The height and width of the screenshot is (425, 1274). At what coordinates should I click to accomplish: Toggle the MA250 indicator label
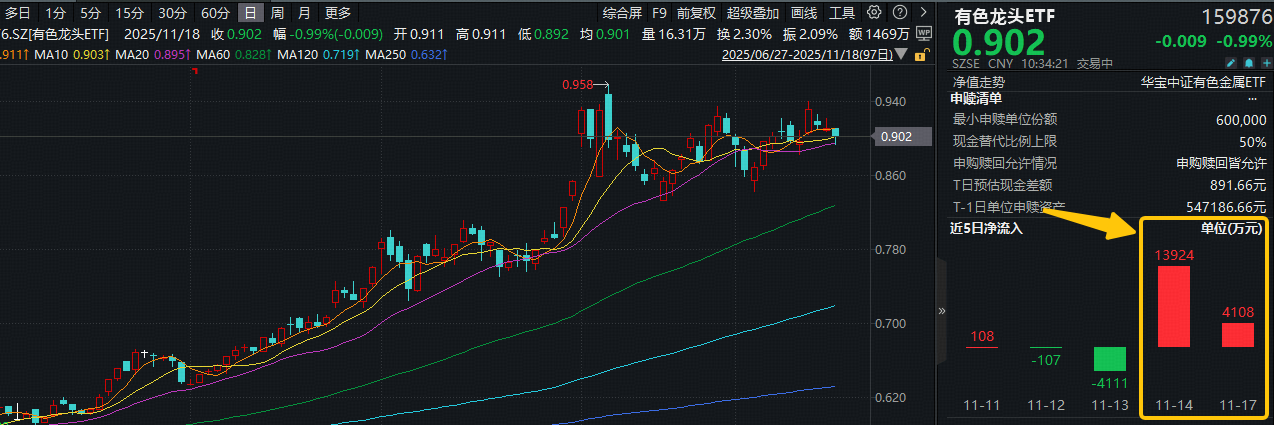(393, 53)
